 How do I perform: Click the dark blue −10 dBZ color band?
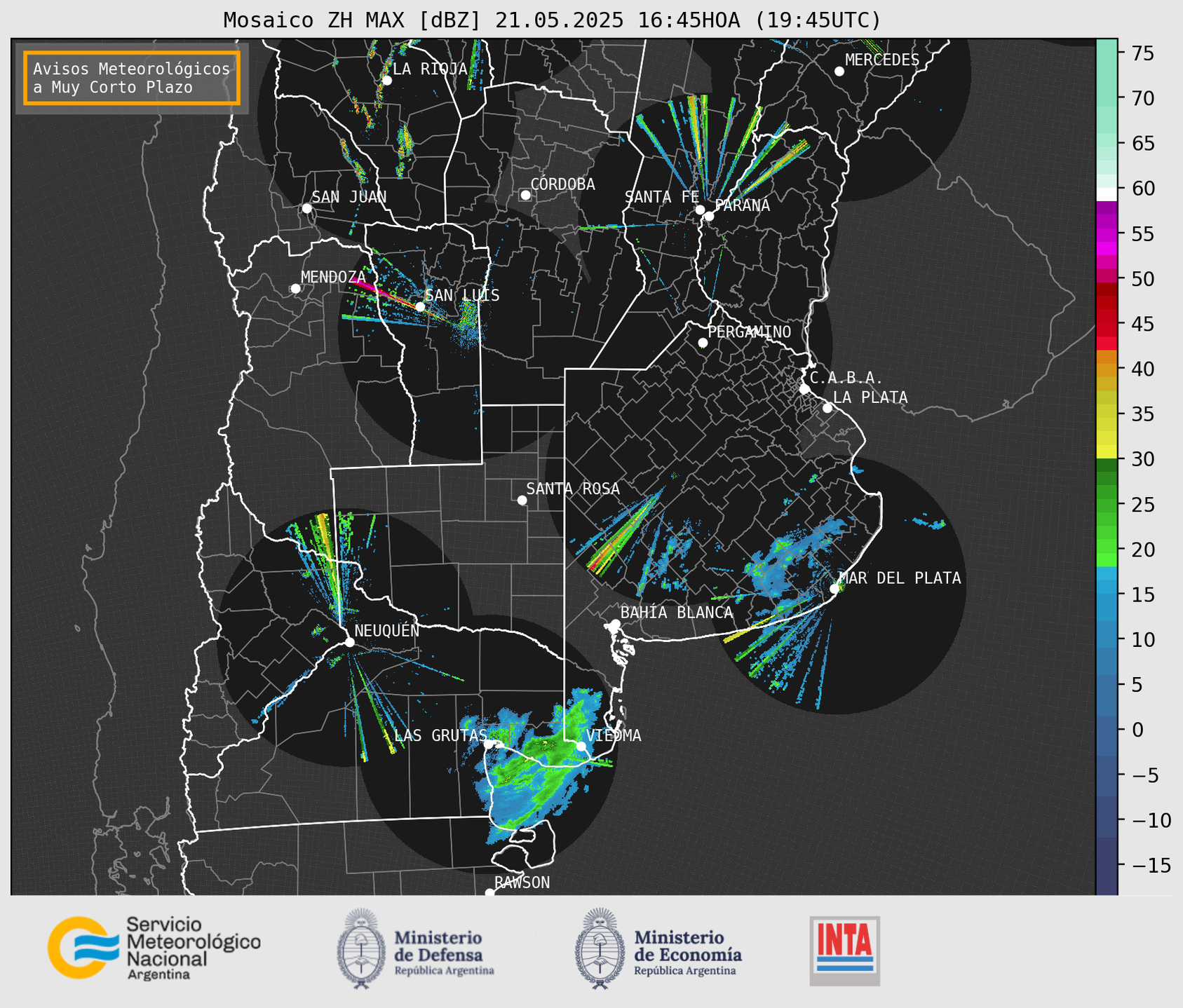click(1107, 819)
